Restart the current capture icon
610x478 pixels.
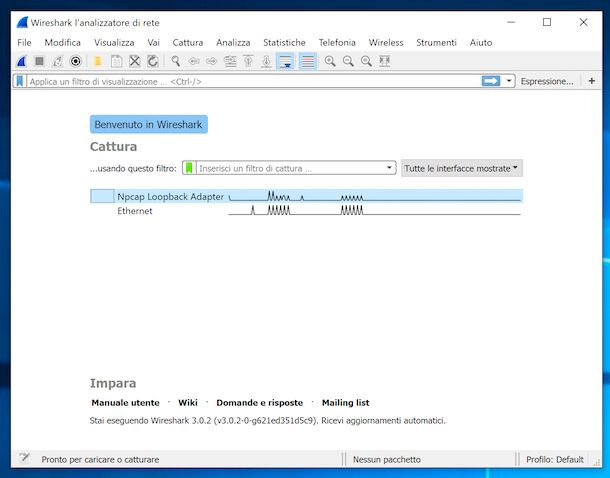pyautogui.click(x=58, y=61)
